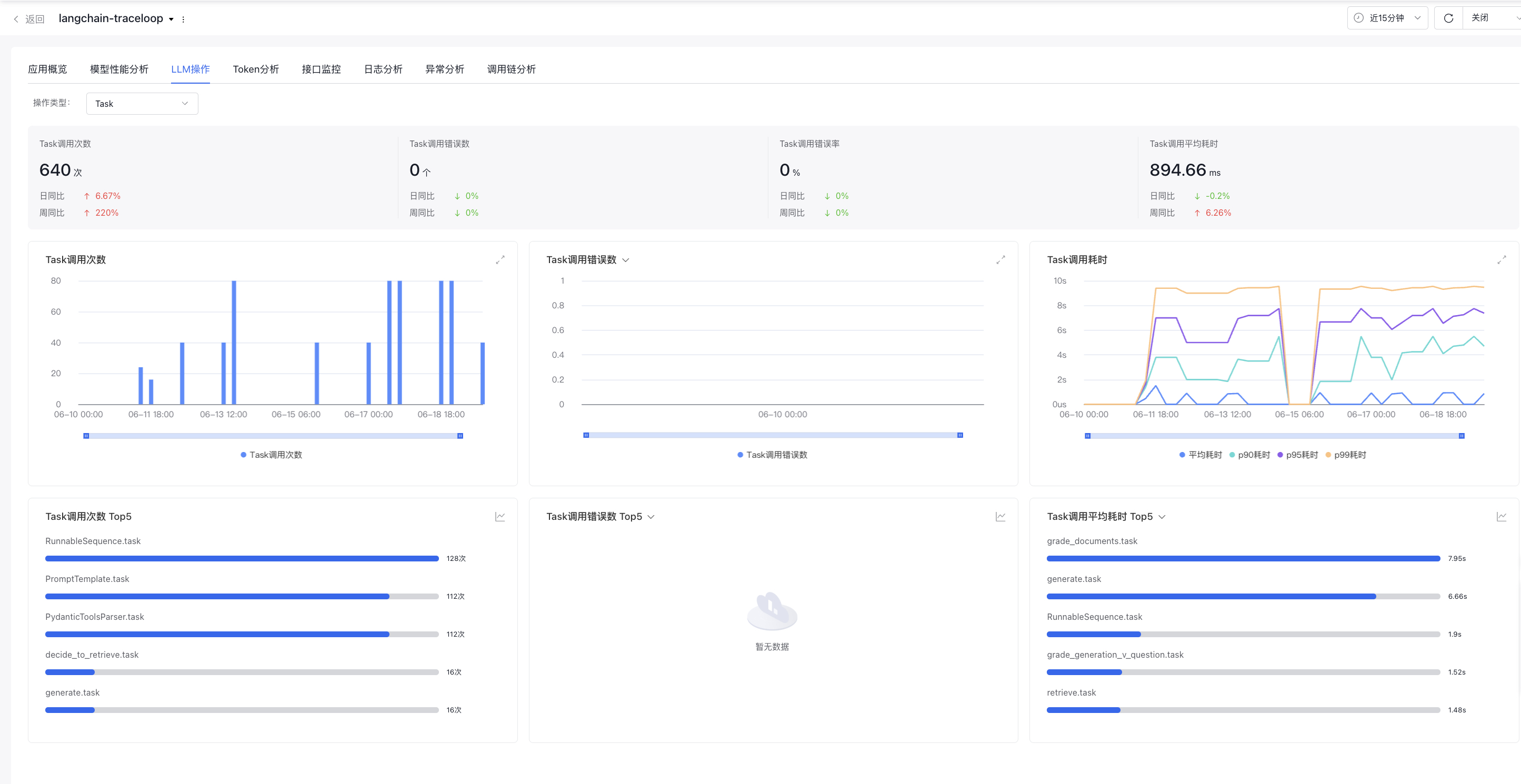Open the Task调用平均耗时 Top5 metric dropdown
The image size is (1521, 784).
coord(1162,517)
